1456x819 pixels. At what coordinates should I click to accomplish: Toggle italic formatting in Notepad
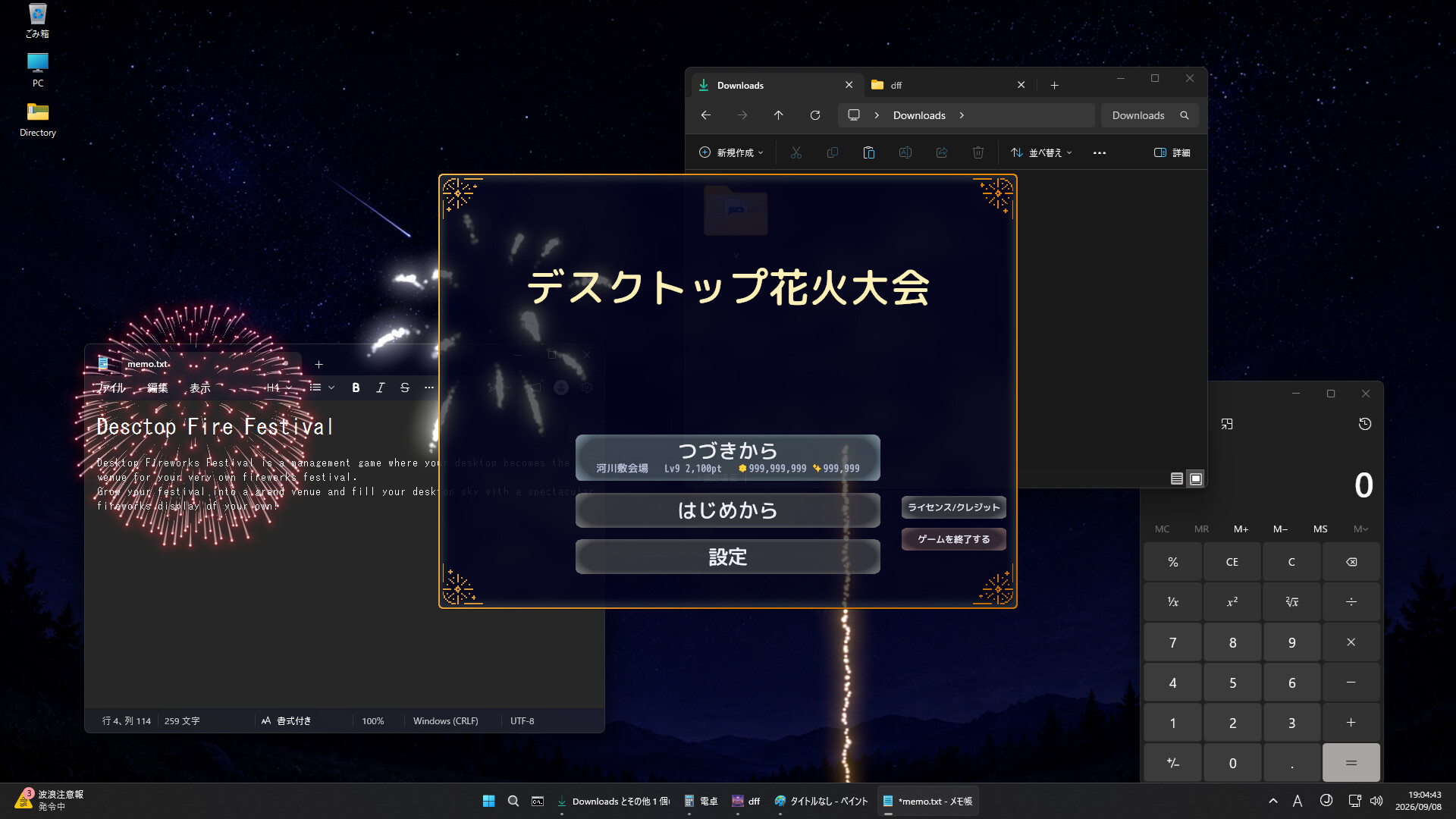pos(380,388)
